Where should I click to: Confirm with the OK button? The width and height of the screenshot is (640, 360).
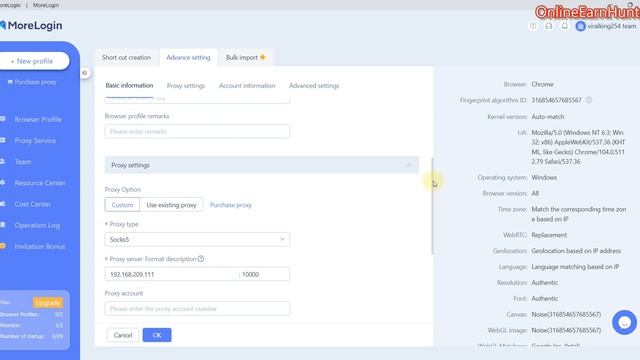pyautogui.click(x=157, y=335)
